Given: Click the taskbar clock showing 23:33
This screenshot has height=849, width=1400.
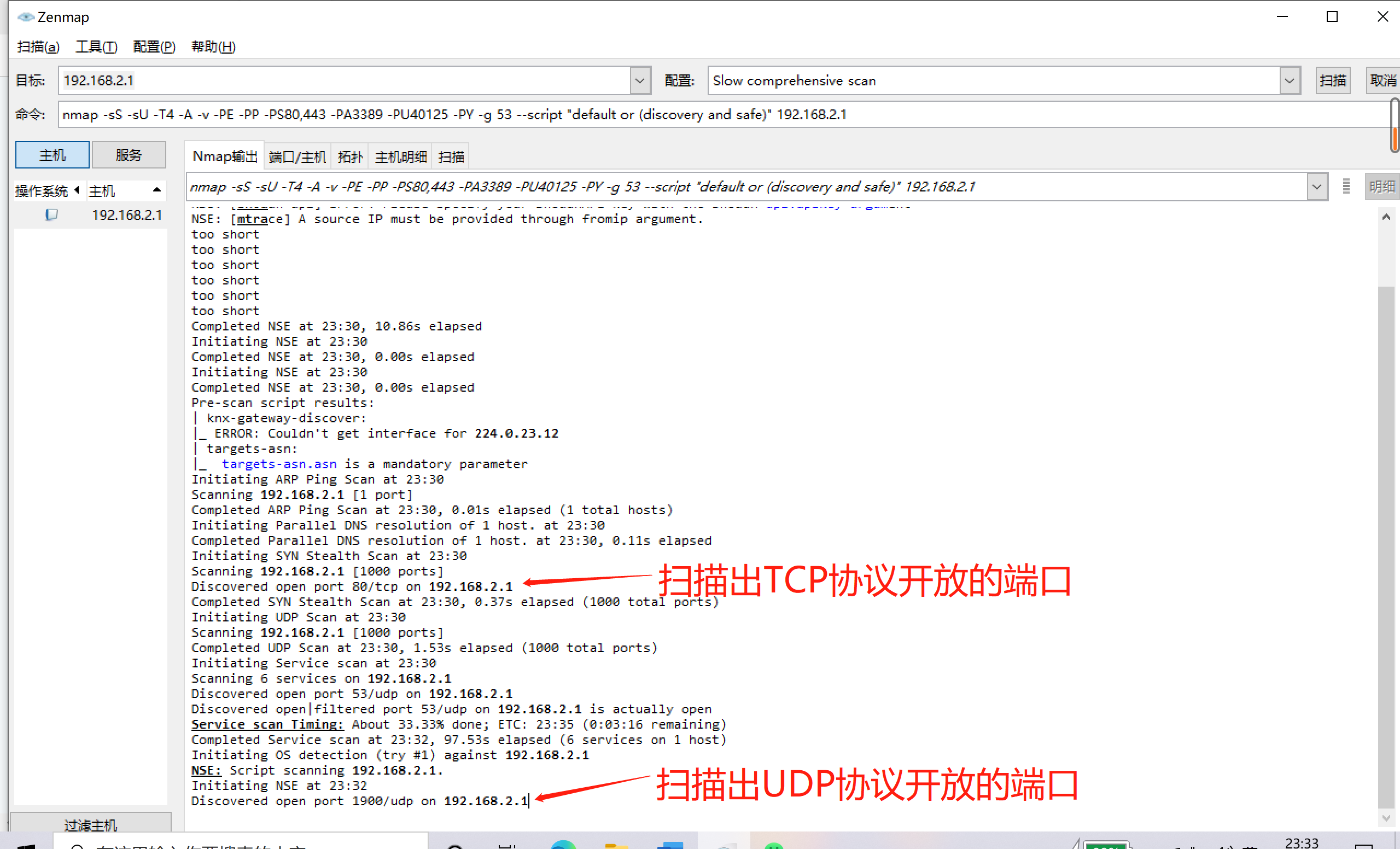Looking at the screenshot, I should [1301, 842].
